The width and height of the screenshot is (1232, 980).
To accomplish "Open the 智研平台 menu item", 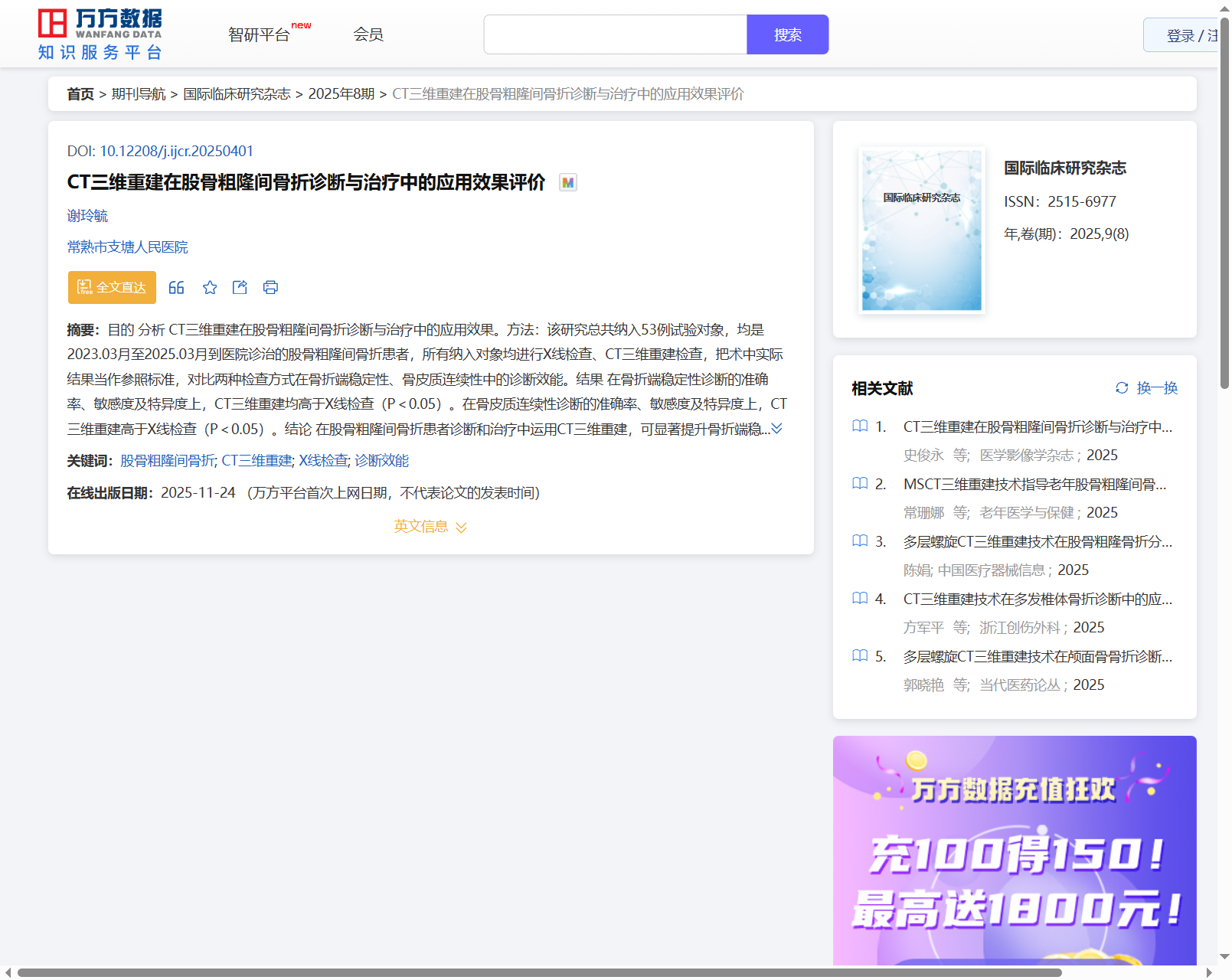I will pyautogui.click(x=260, y=34).
